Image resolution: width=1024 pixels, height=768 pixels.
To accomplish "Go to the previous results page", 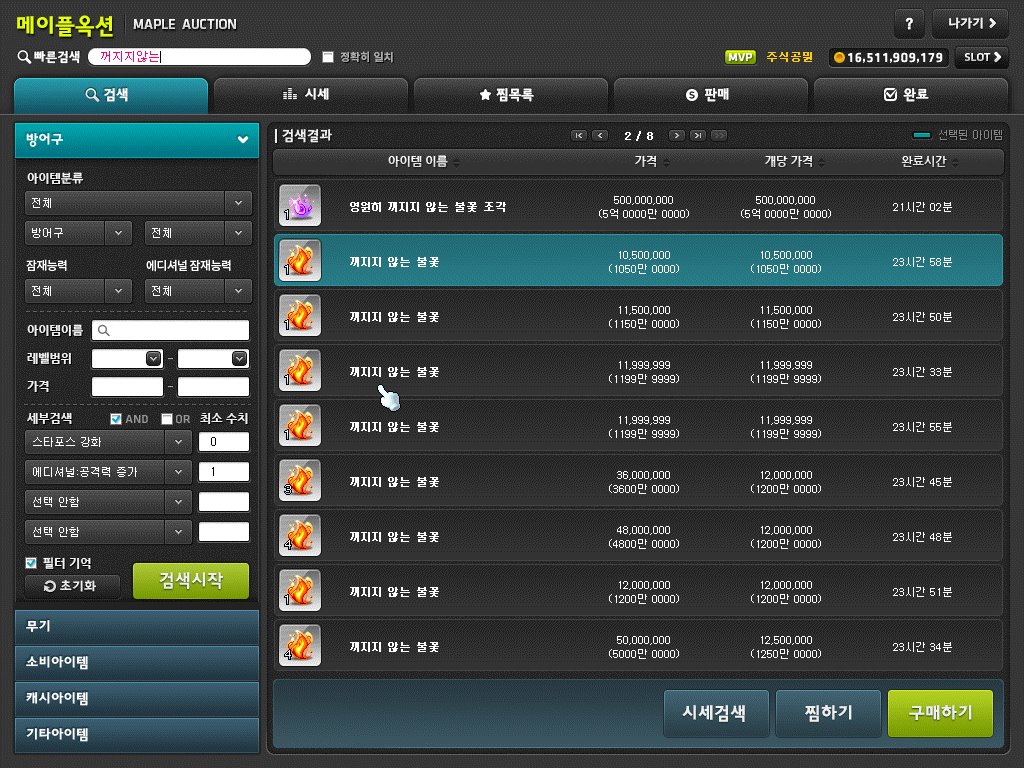I will [600, 135].
